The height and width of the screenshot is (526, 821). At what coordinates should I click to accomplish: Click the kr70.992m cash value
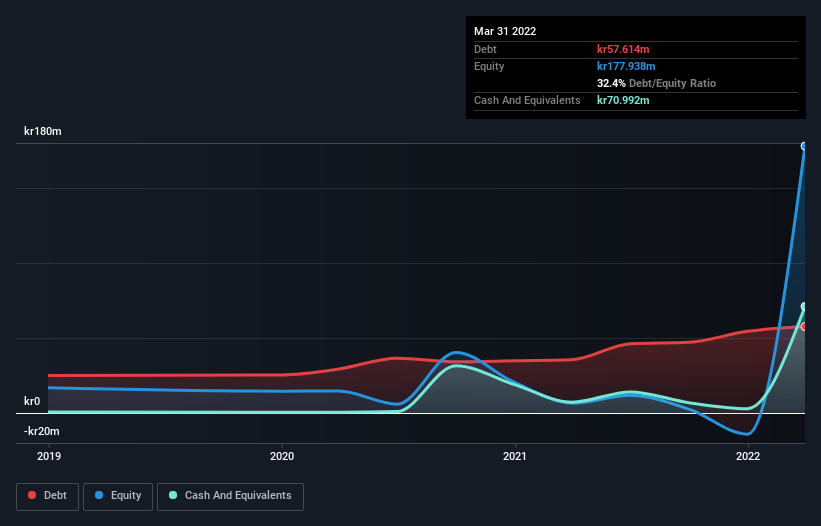(623, 100)
